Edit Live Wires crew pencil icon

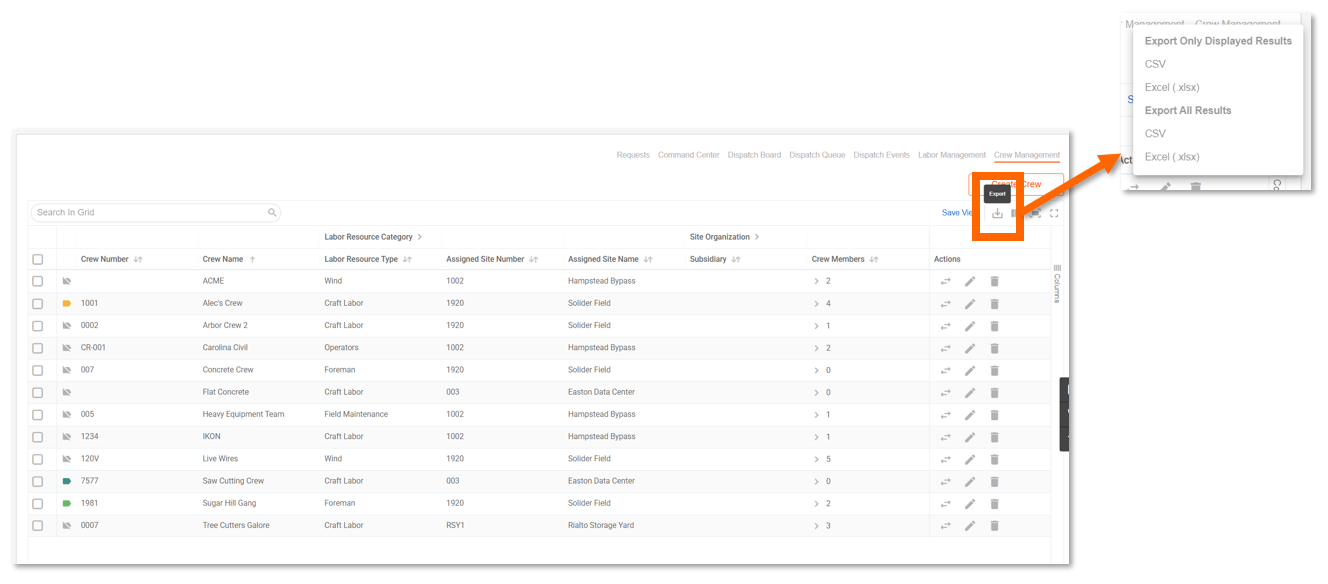(x=970, y=459)
